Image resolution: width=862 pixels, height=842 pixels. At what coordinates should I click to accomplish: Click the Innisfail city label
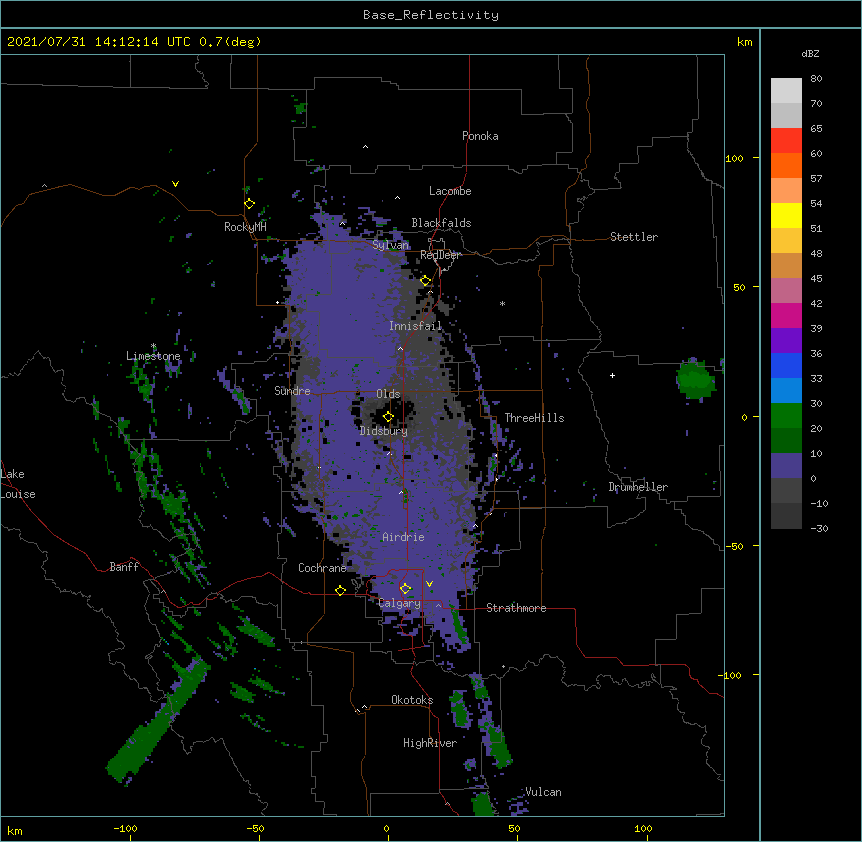416,326
